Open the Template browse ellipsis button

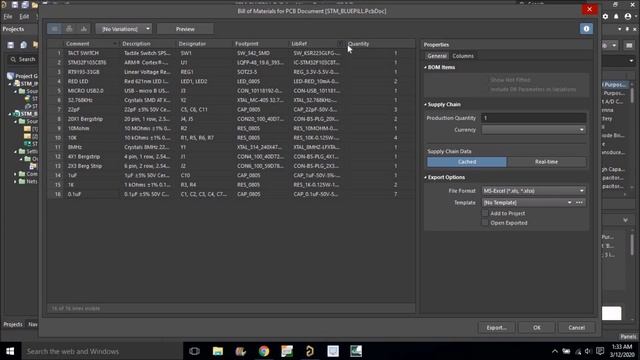pos(579,202)
